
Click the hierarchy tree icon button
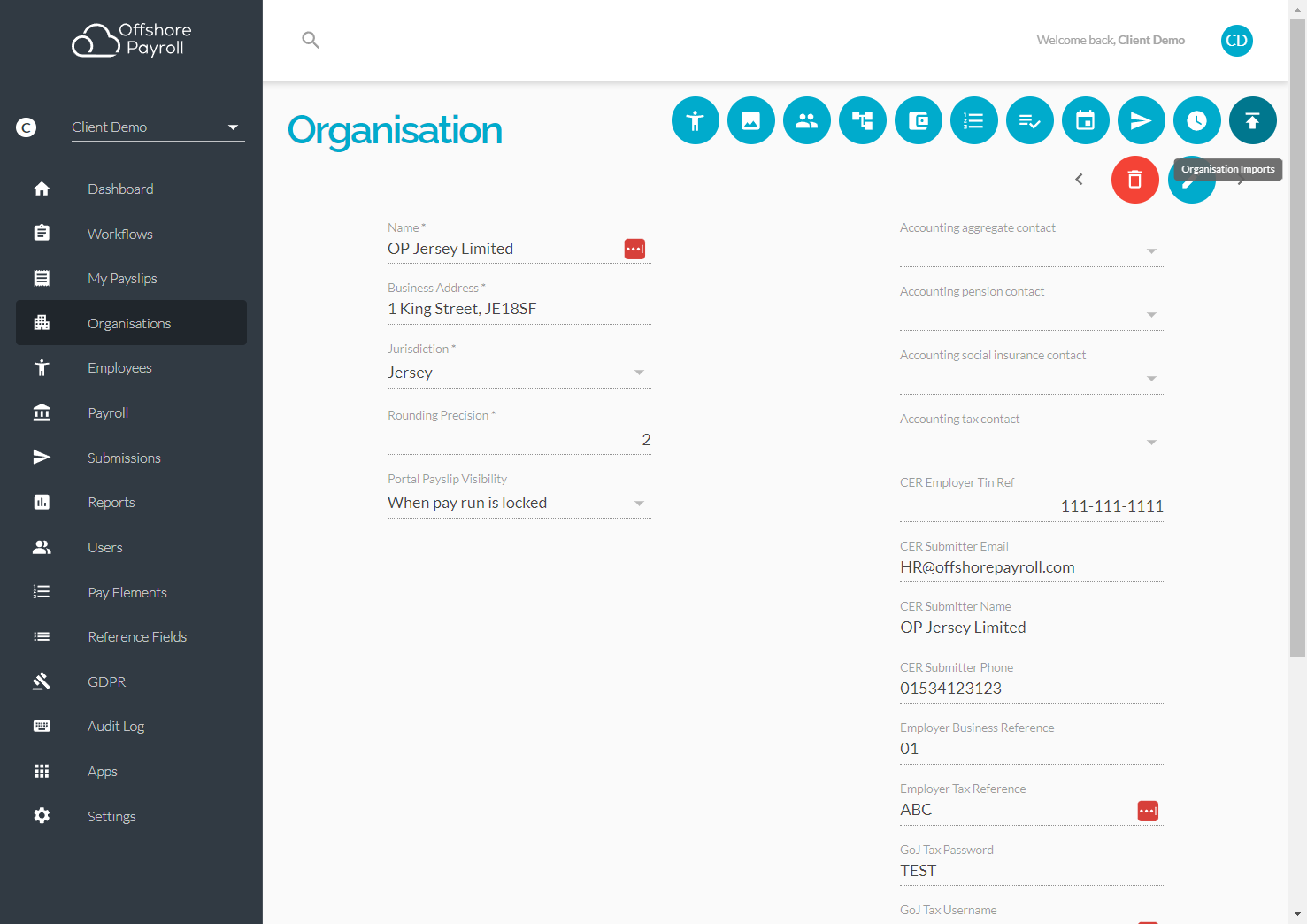coord(863,120)
